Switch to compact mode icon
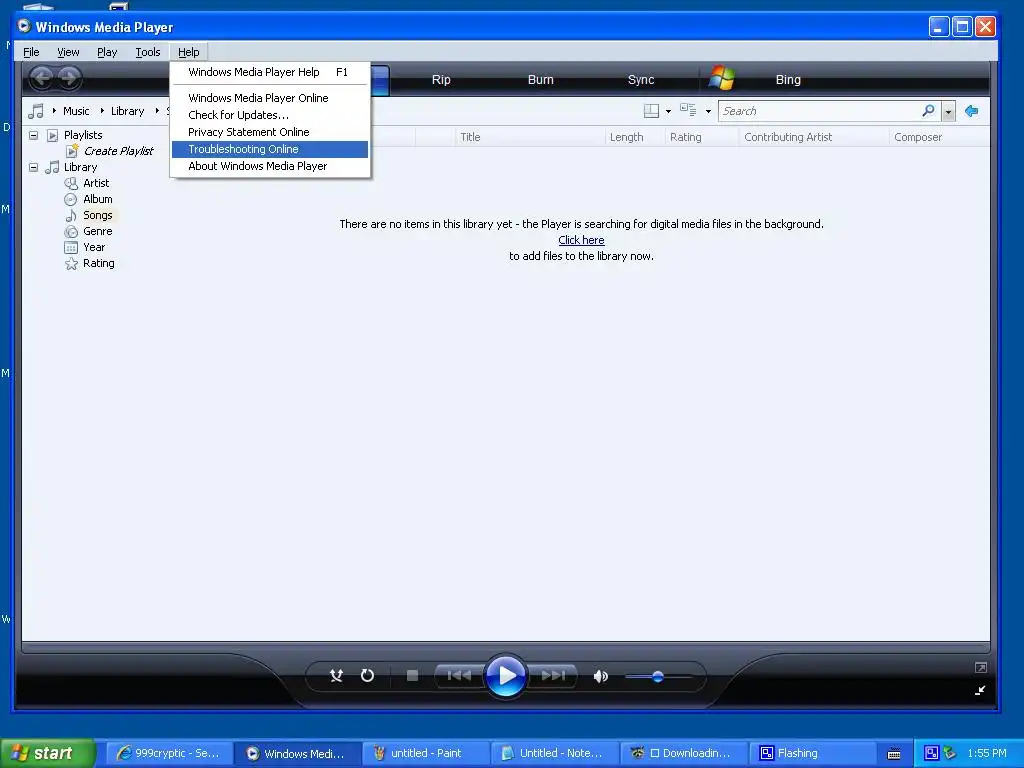The image size is (1024, 768). pos(980,690)
